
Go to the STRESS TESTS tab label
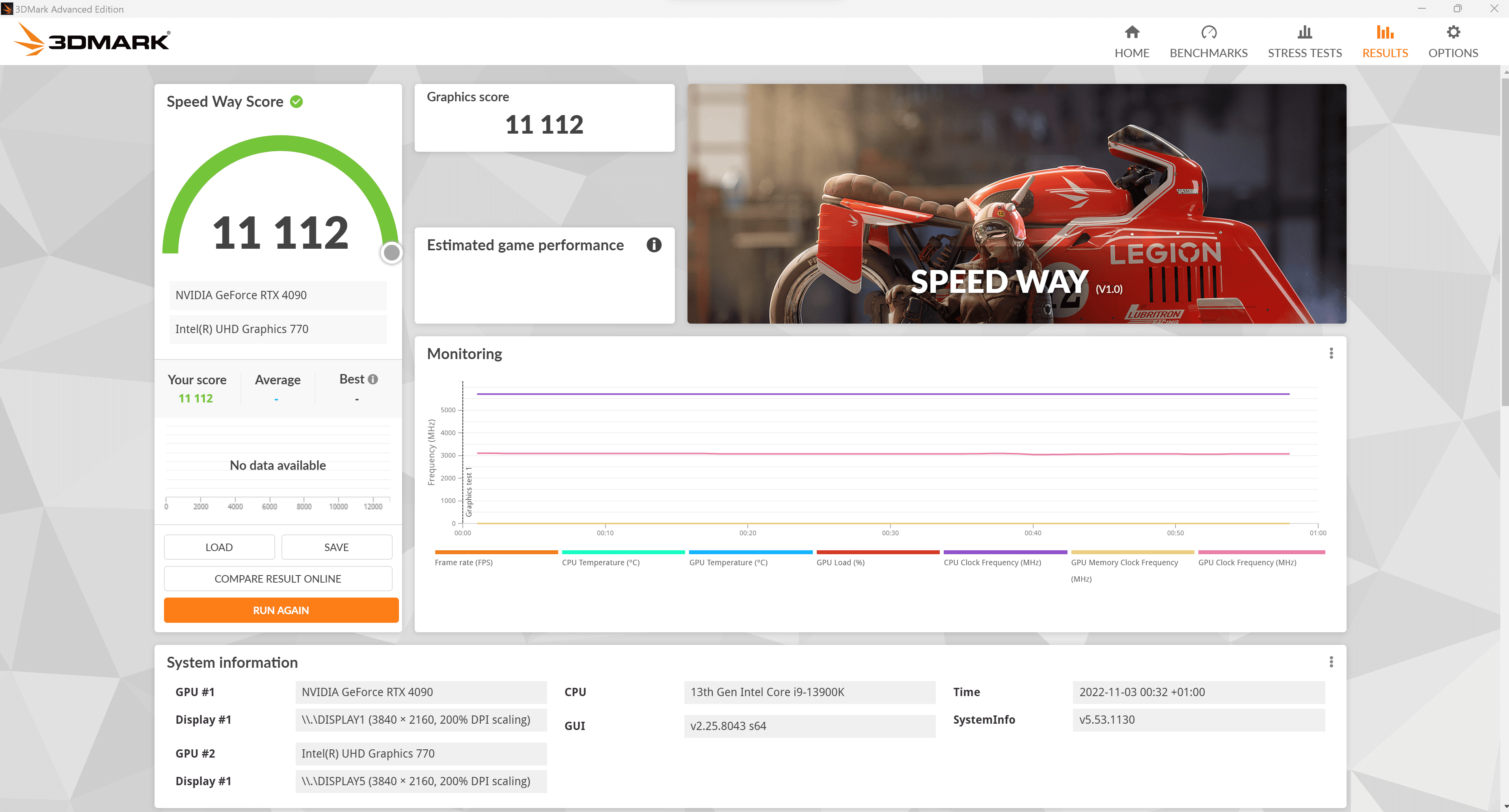pos(1304,53)
